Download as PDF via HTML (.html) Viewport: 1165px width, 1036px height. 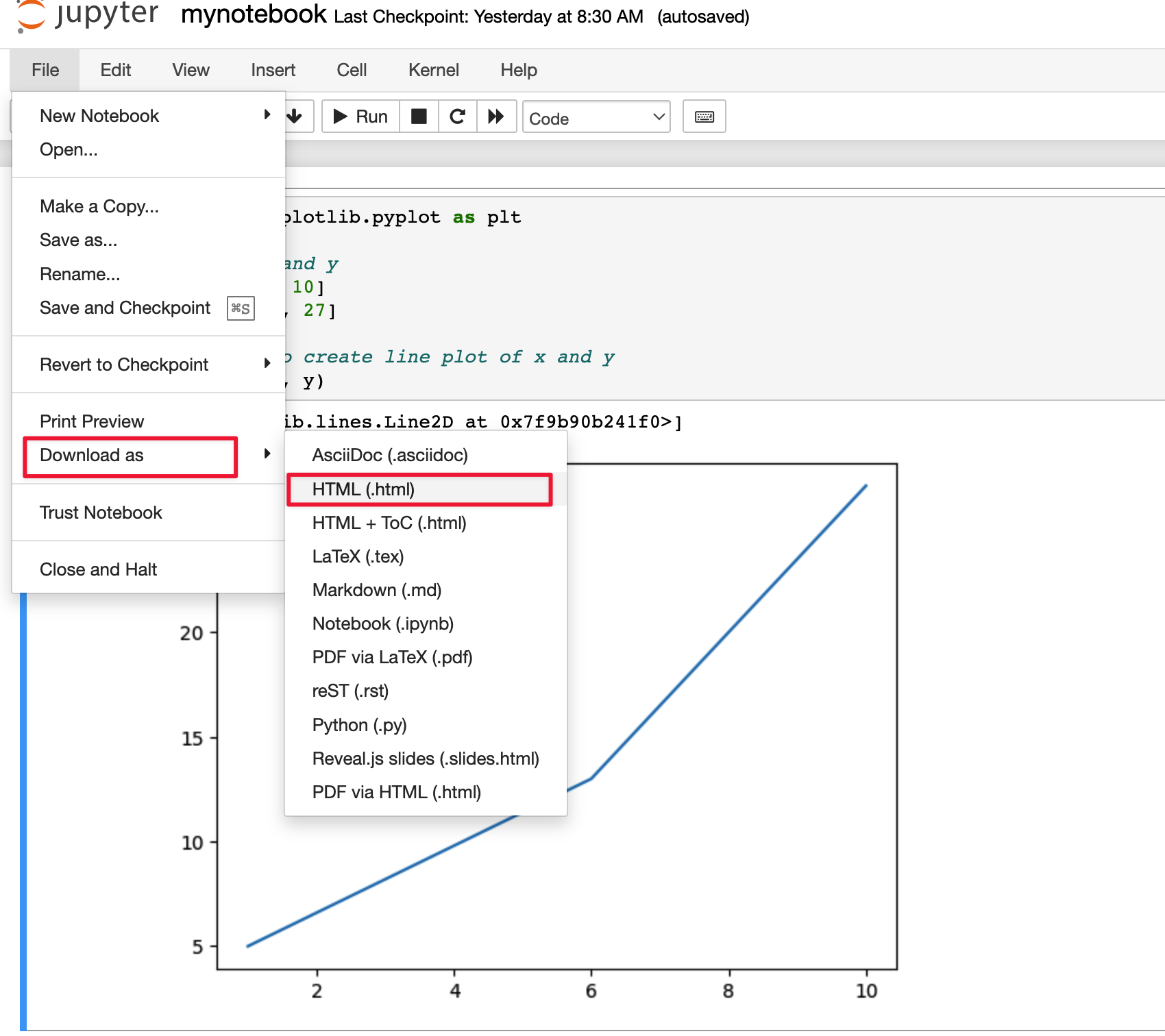point(426,792)
